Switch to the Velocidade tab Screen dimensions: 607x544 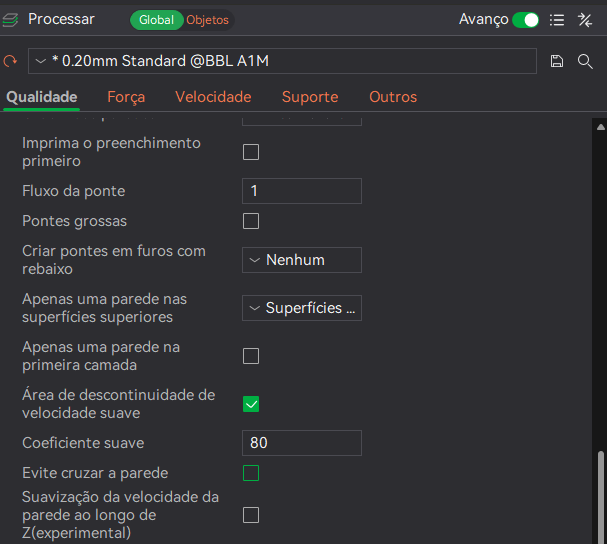coord(213,97)
